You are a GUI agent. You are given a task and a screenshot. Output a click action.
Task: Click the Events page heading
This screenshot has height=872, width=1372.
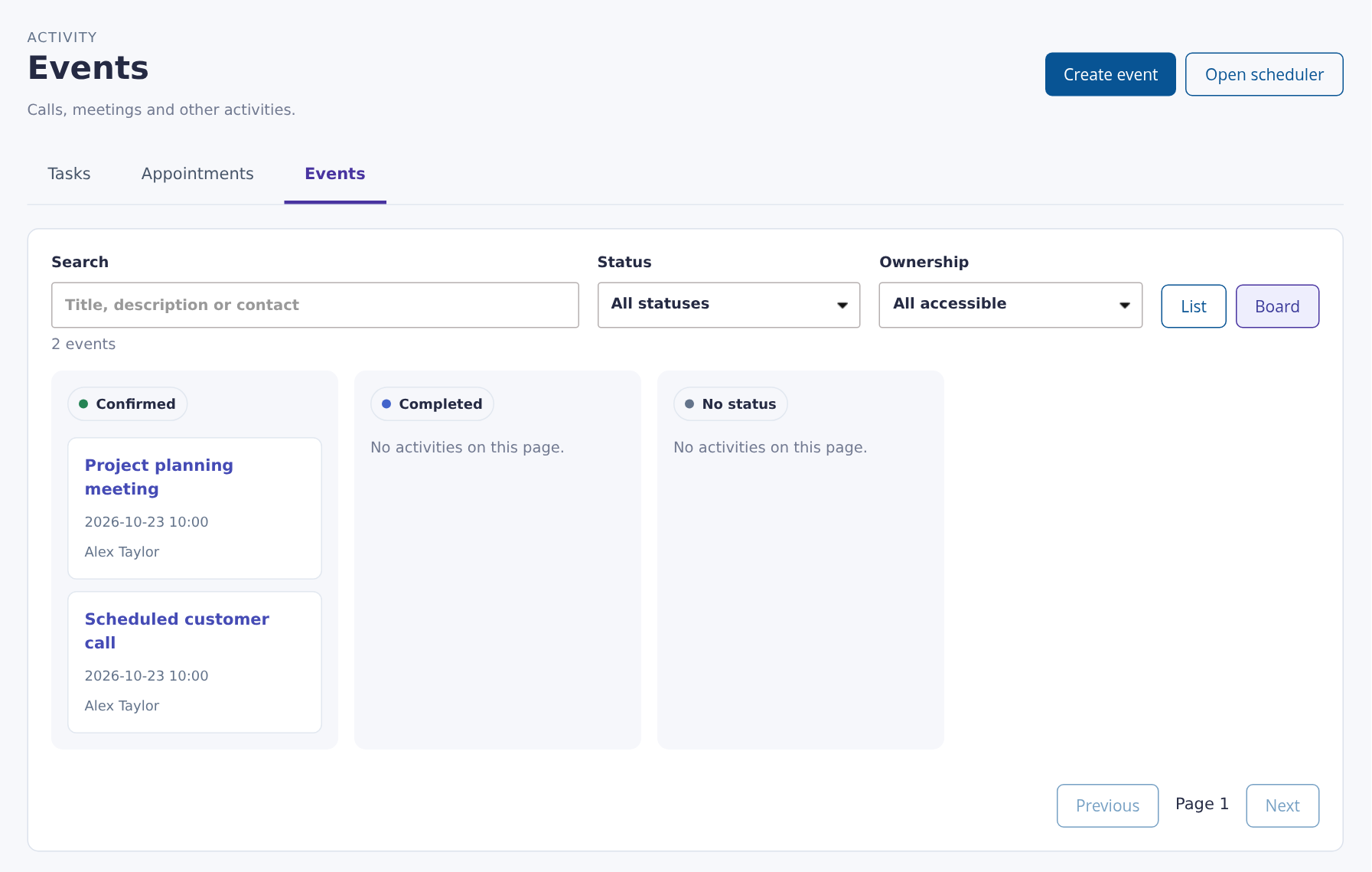[x=88, y=67]
